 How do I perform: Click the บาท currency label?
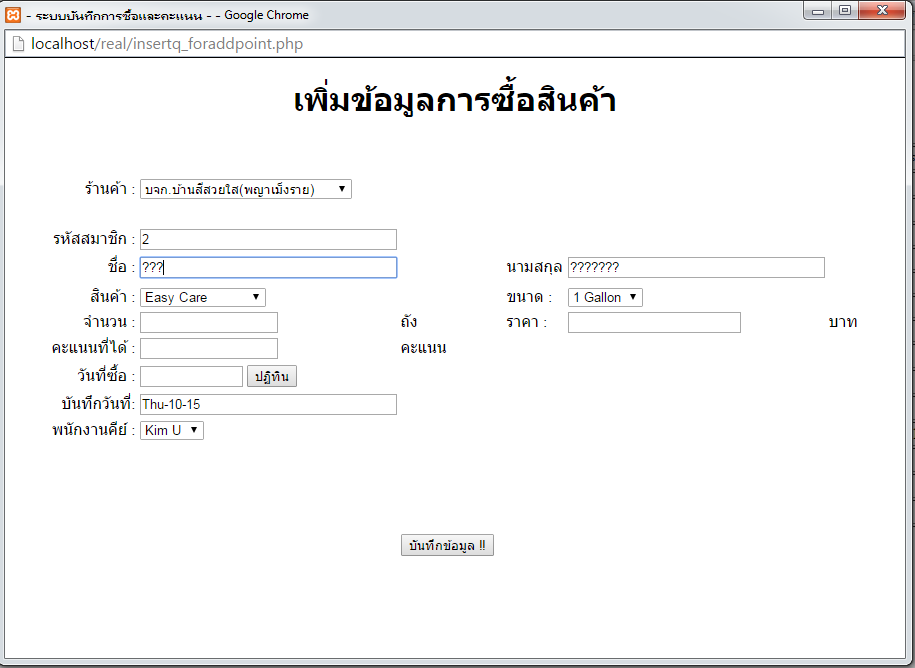[x=843, y=322]
